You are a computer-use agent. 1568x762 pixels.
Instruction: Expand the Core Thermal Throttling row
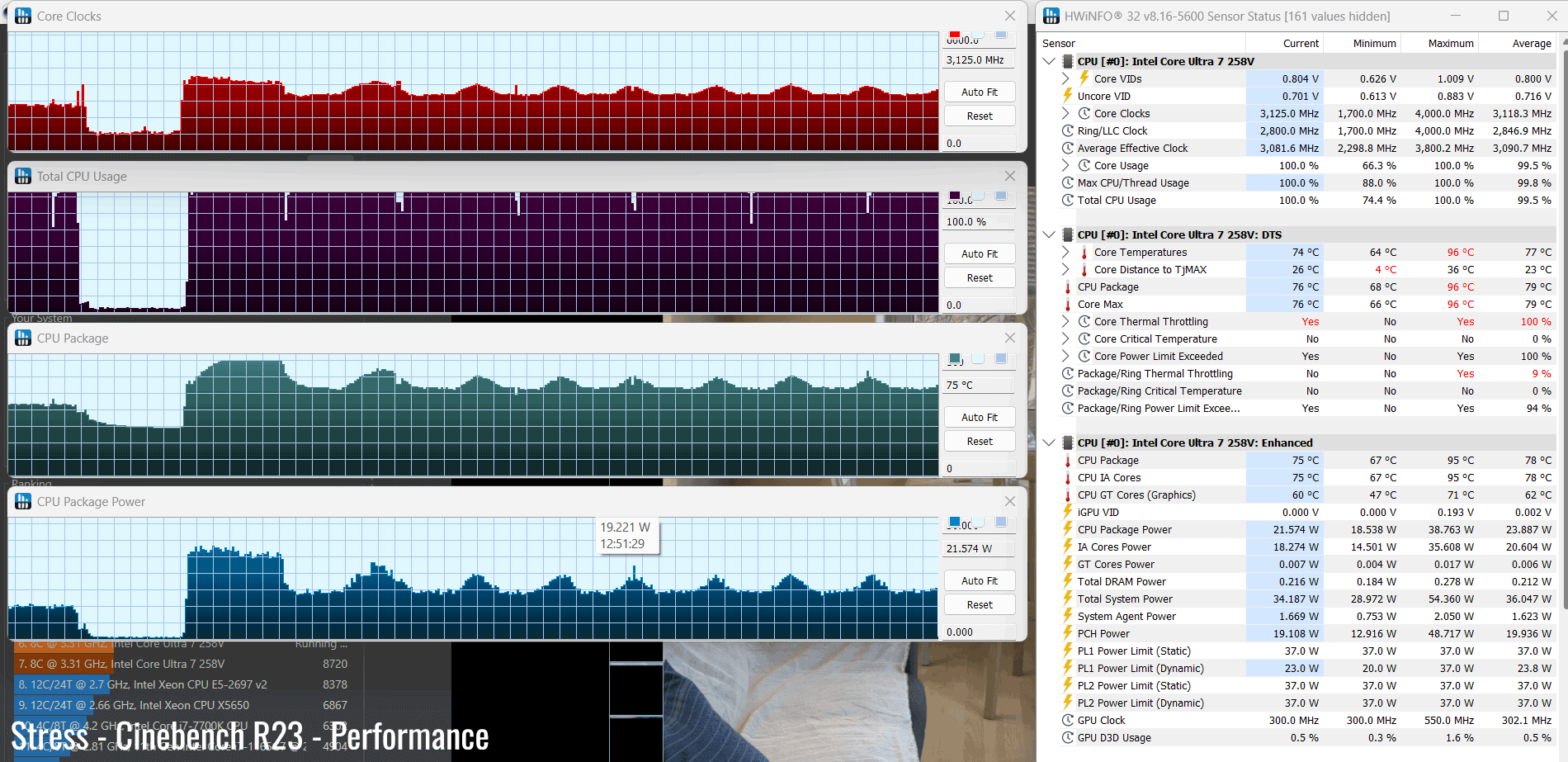(x=1065, y=321)
